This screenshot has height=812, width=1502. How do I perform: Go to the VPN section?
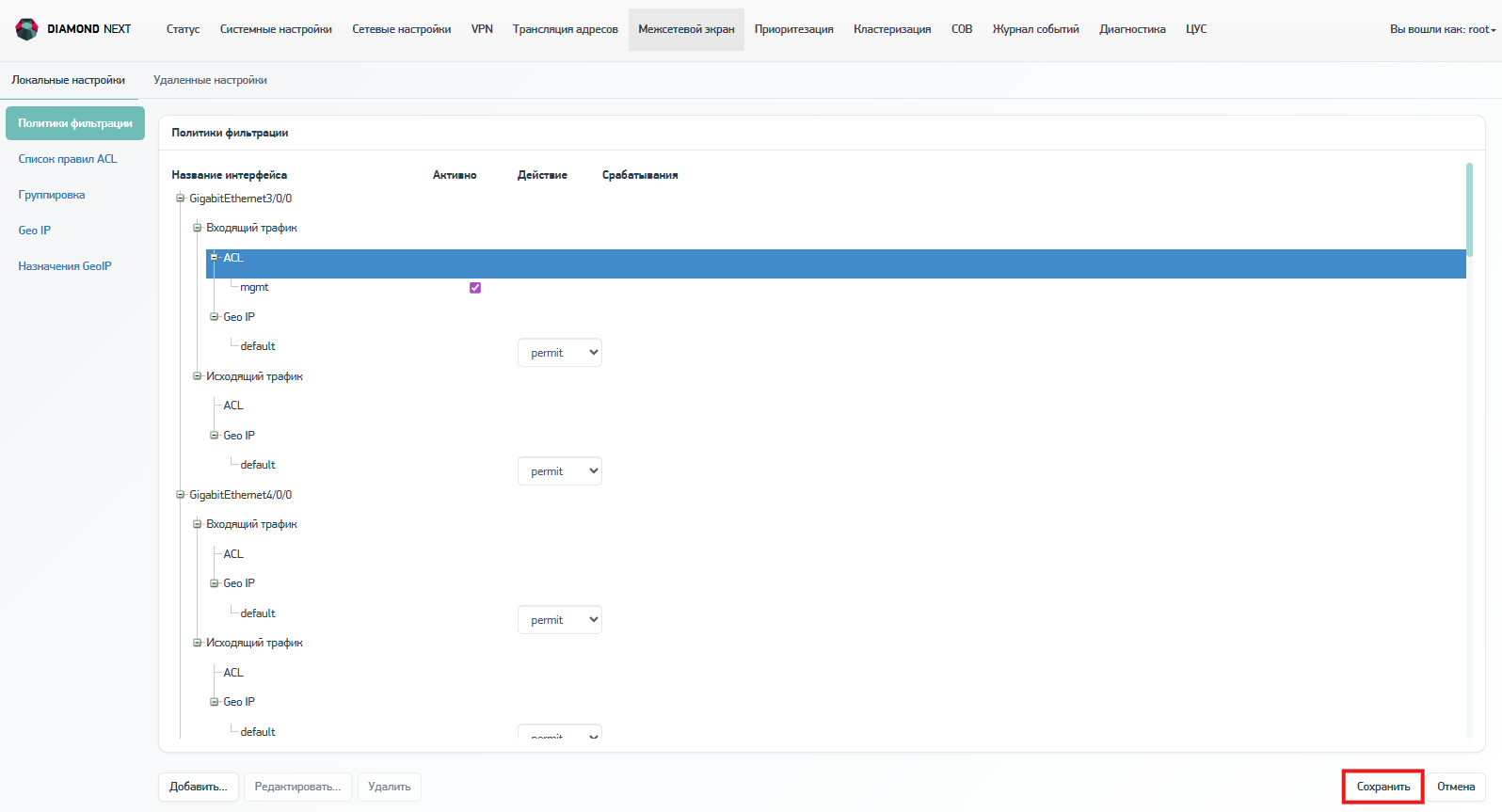[482, 29]
